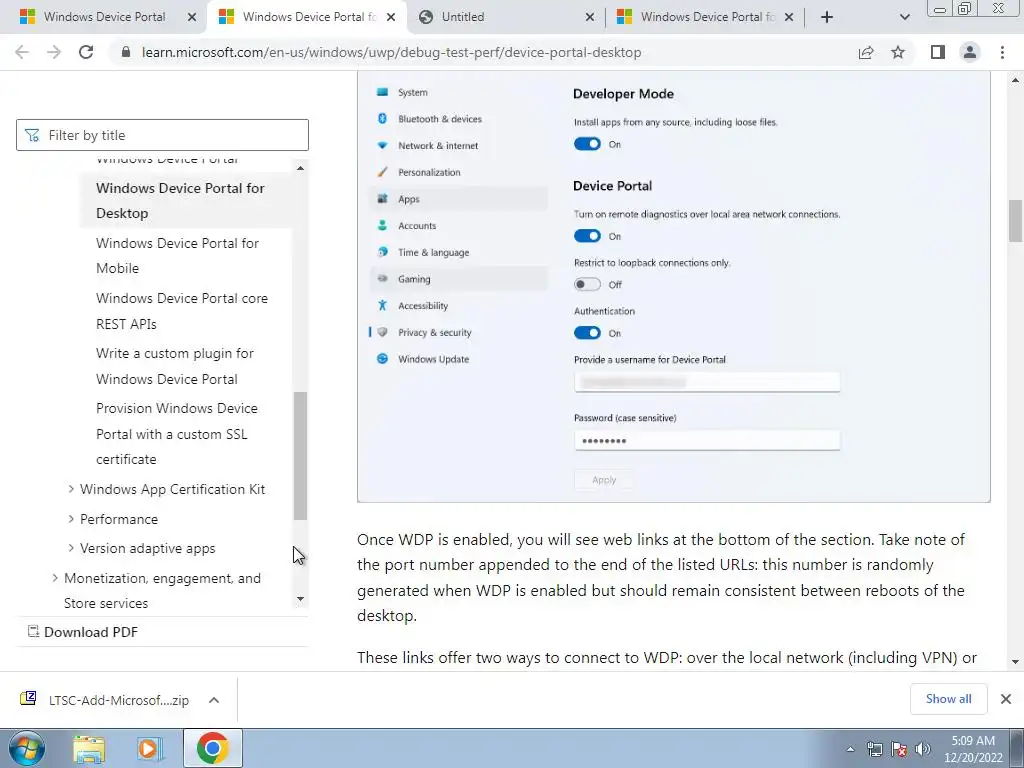Click the Privacy & security shield icon
This screenshot has width=1024, height=768.
click(383, 332)
